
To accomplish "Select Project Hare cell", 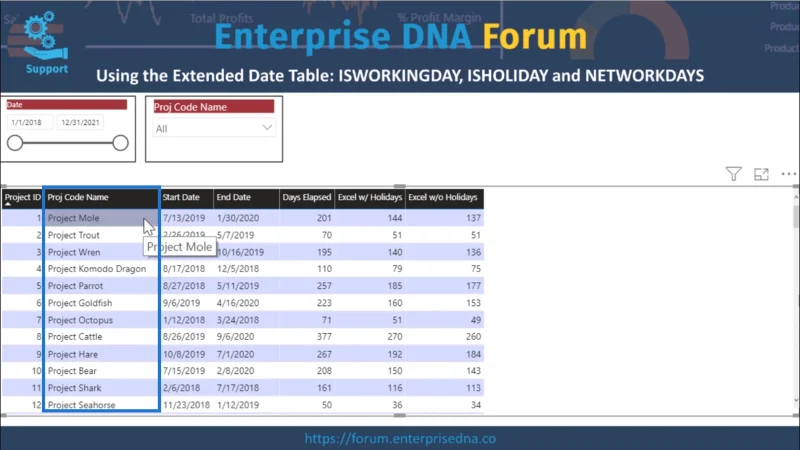I will [x=72, y=354].
